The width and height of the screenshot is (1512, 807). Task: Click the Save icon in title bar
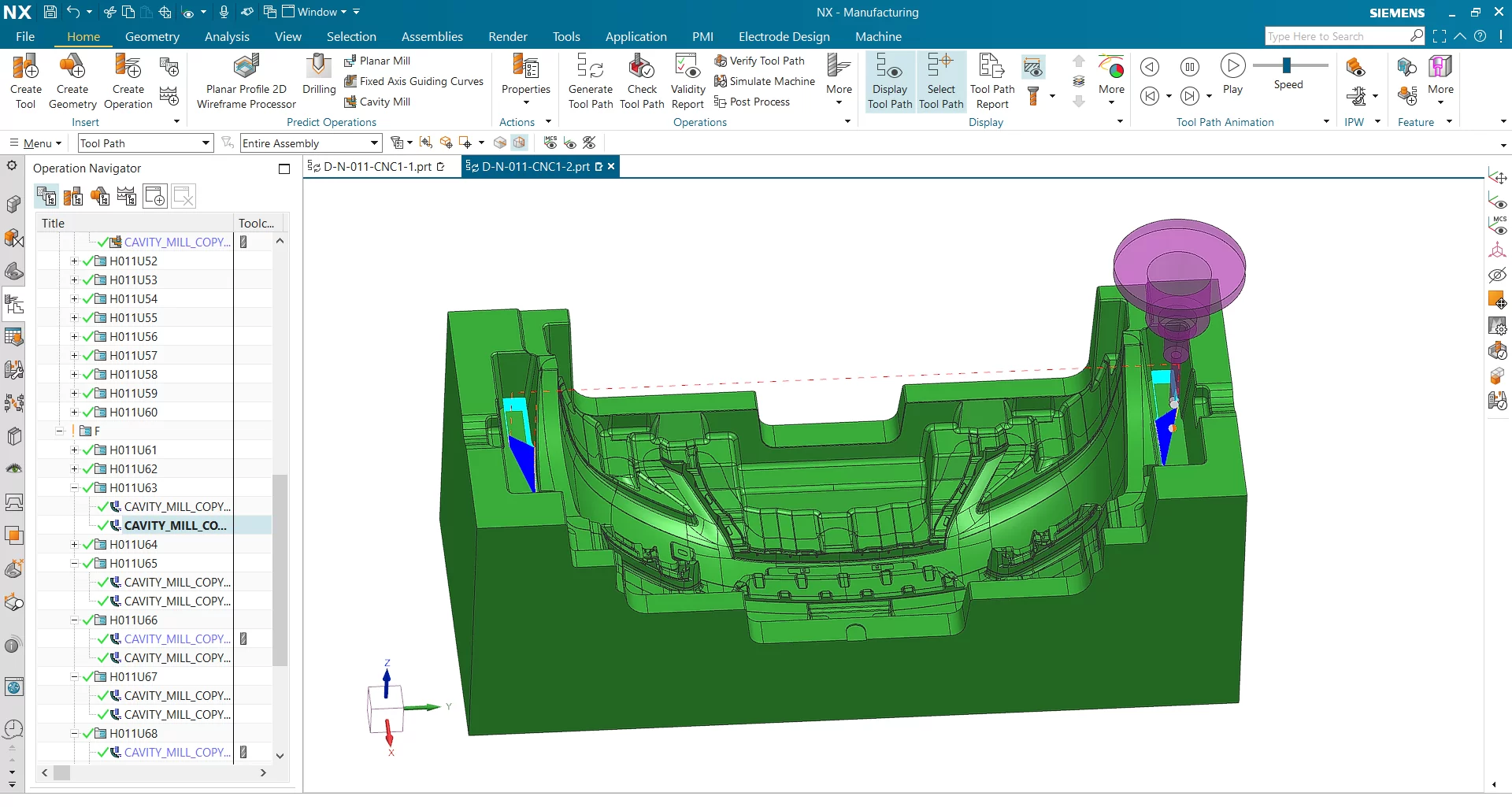(x=50, y=12)
